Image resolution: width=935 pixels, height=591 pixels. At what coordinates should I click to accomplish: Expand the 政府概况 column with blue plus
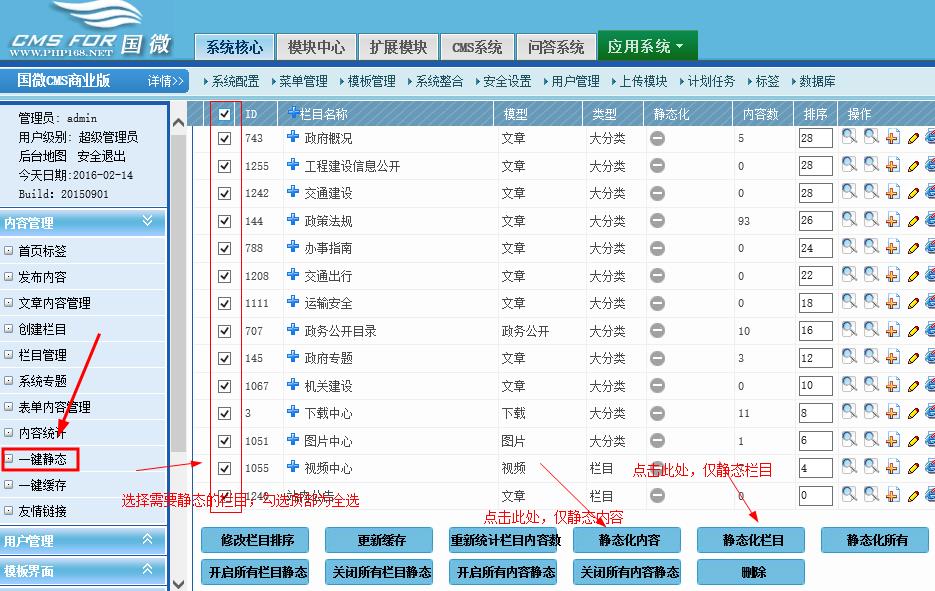coord(293,138)
